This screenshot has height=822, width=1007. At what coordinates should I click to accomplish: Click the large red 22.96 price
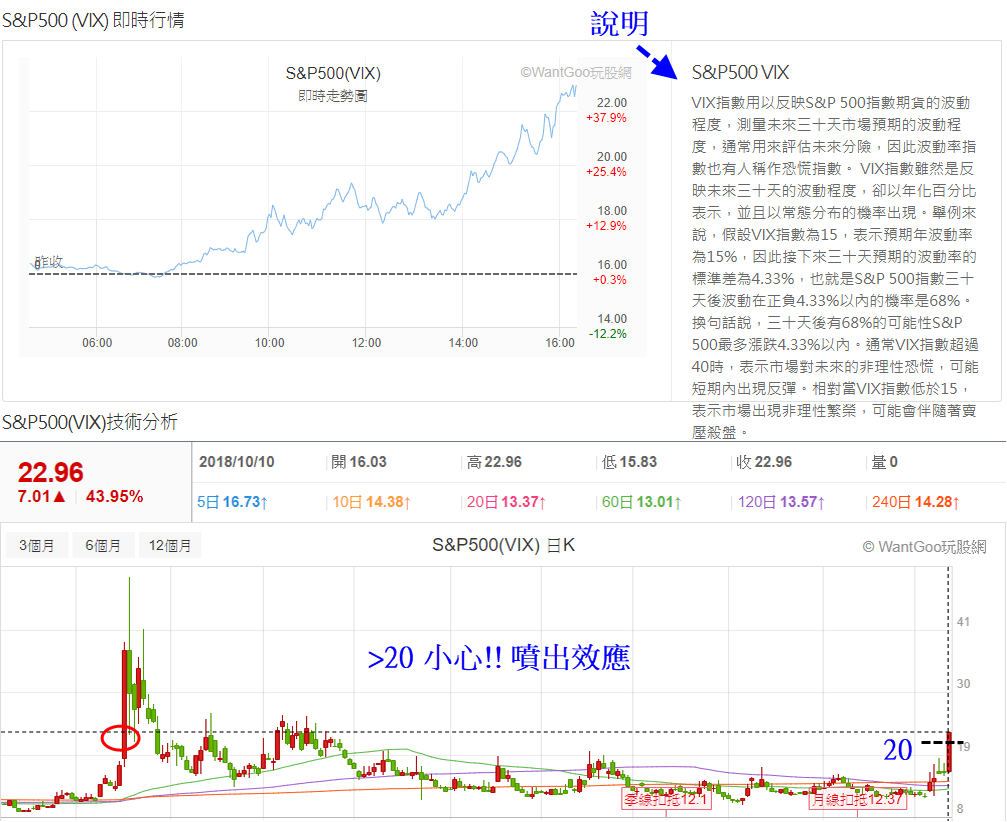[x=50, y=473]
